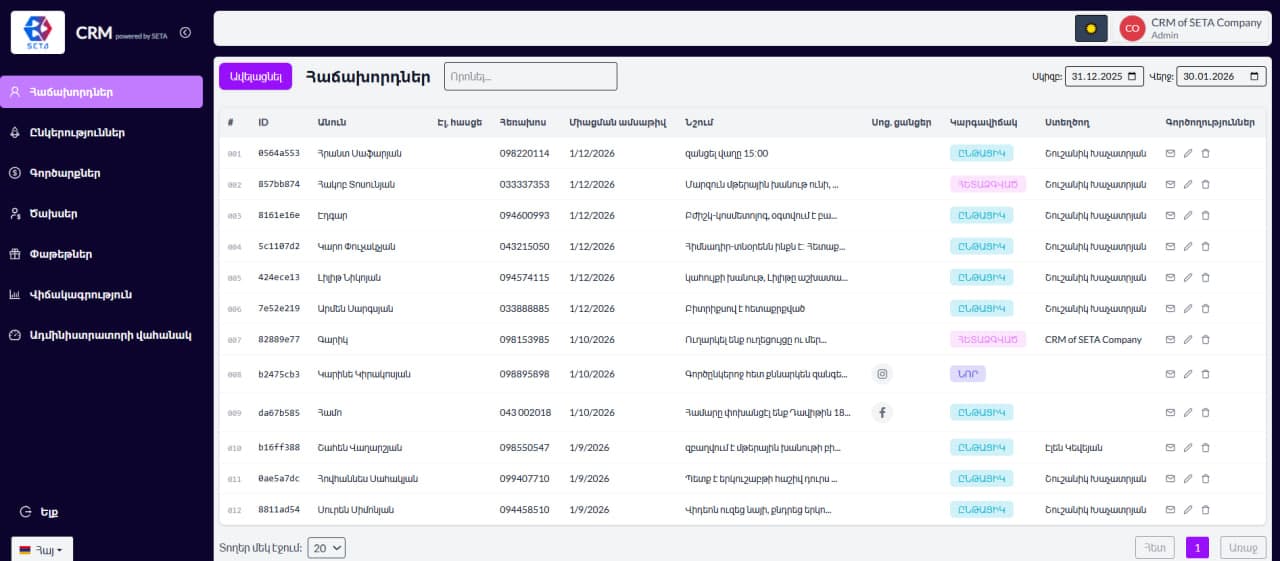Click phone number 098220114

click(524, 153)
